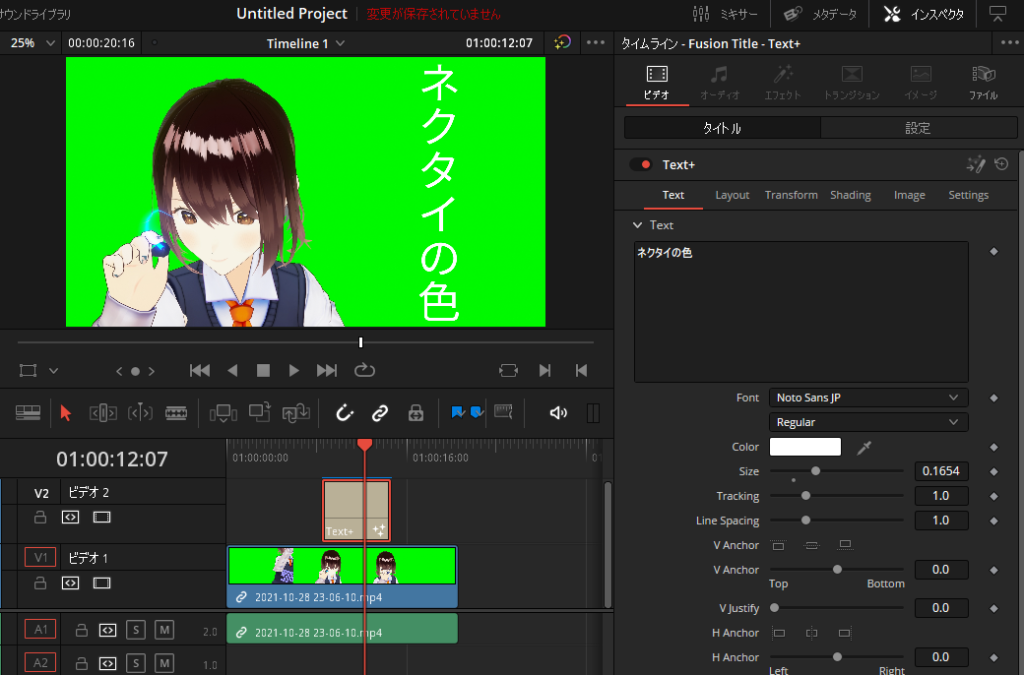Stop playback
Image resolution: width=1024 pixels, height=675 pixels.
click(263, 371)
